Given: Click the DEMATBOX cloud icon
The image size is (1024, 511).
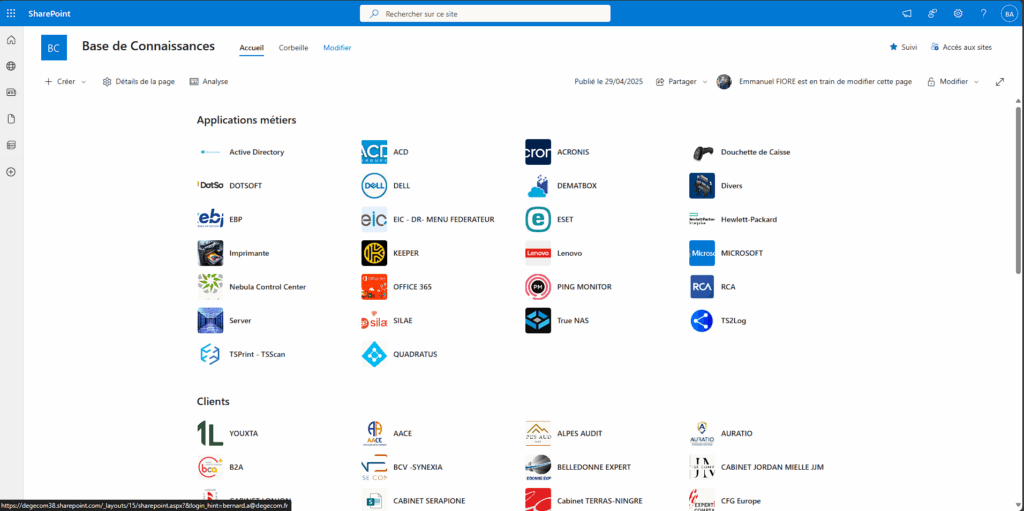Looking at the screenshot, I should coord(538,186).
